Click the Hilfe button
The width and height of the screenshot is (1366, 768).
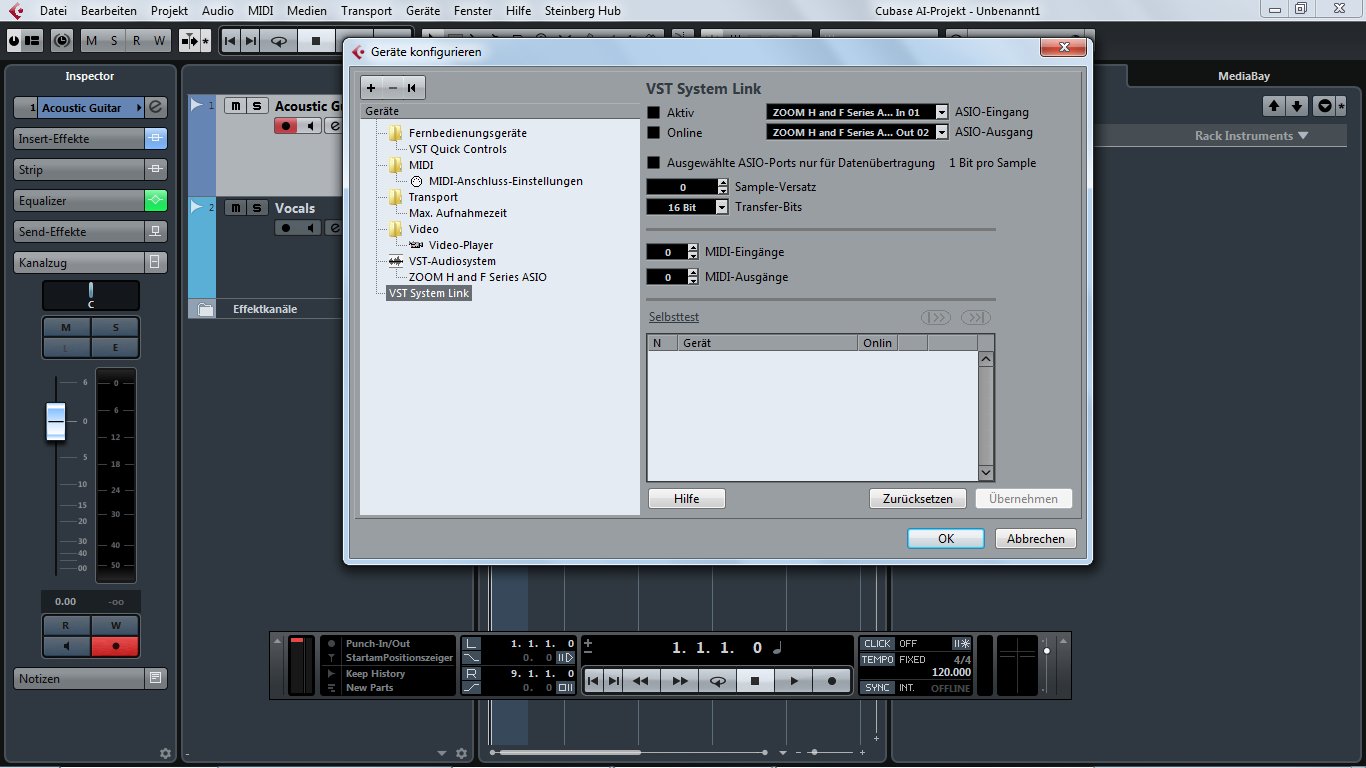686,498
